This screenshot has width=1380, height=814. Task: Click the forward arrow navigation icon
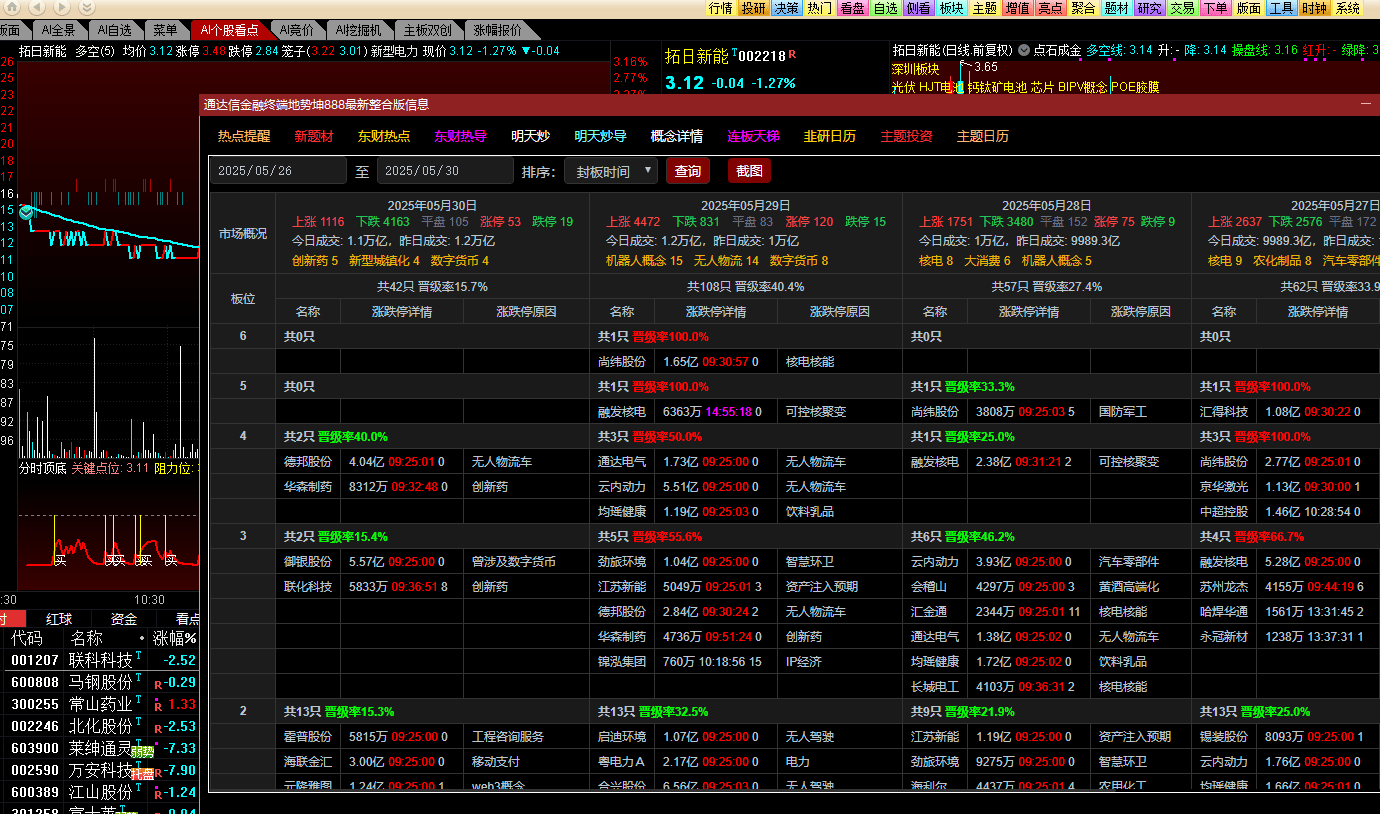click(x=60, y=8)
